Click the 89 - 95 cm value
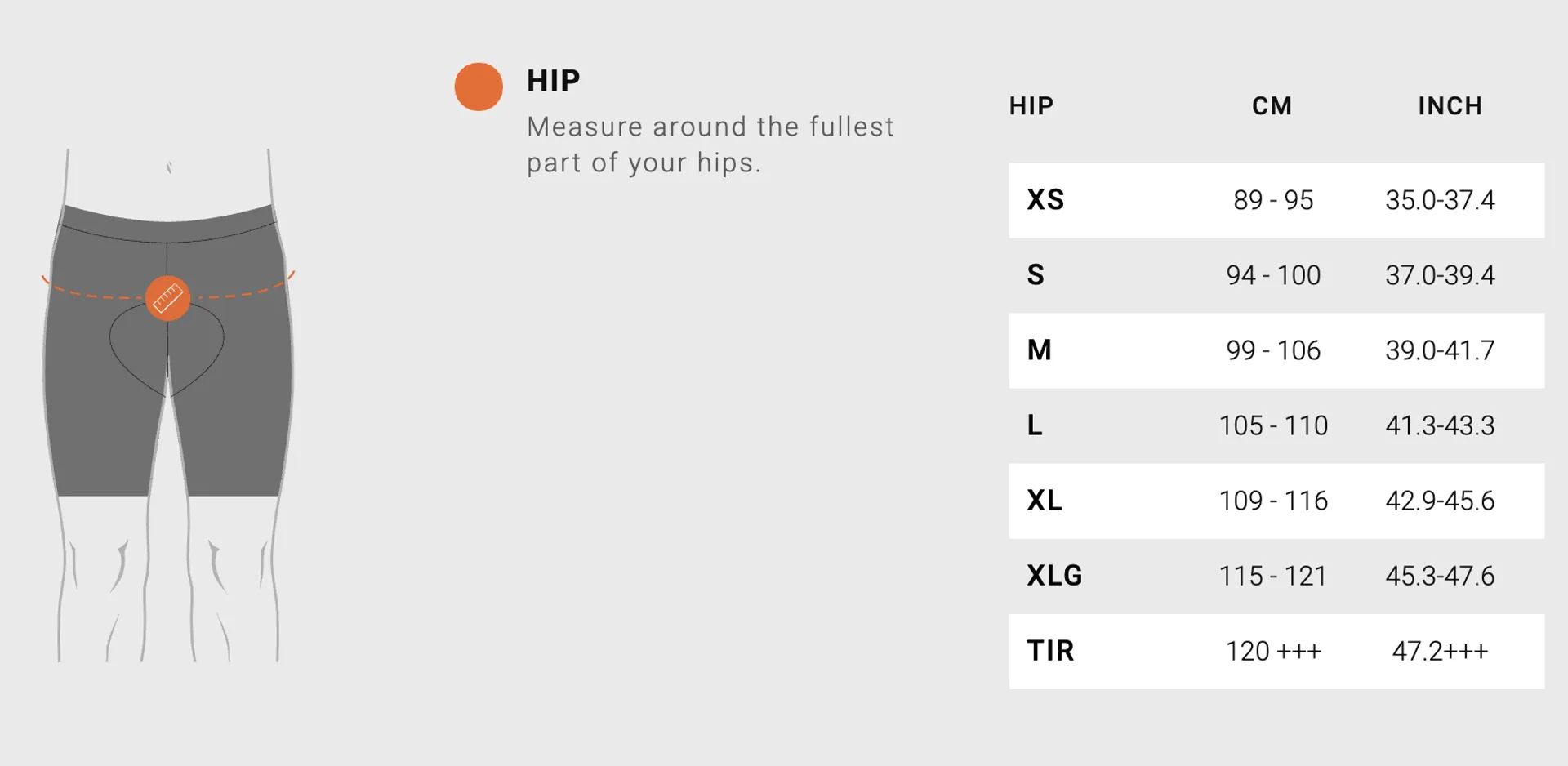1568x766 pixels. click(1273, 200)
